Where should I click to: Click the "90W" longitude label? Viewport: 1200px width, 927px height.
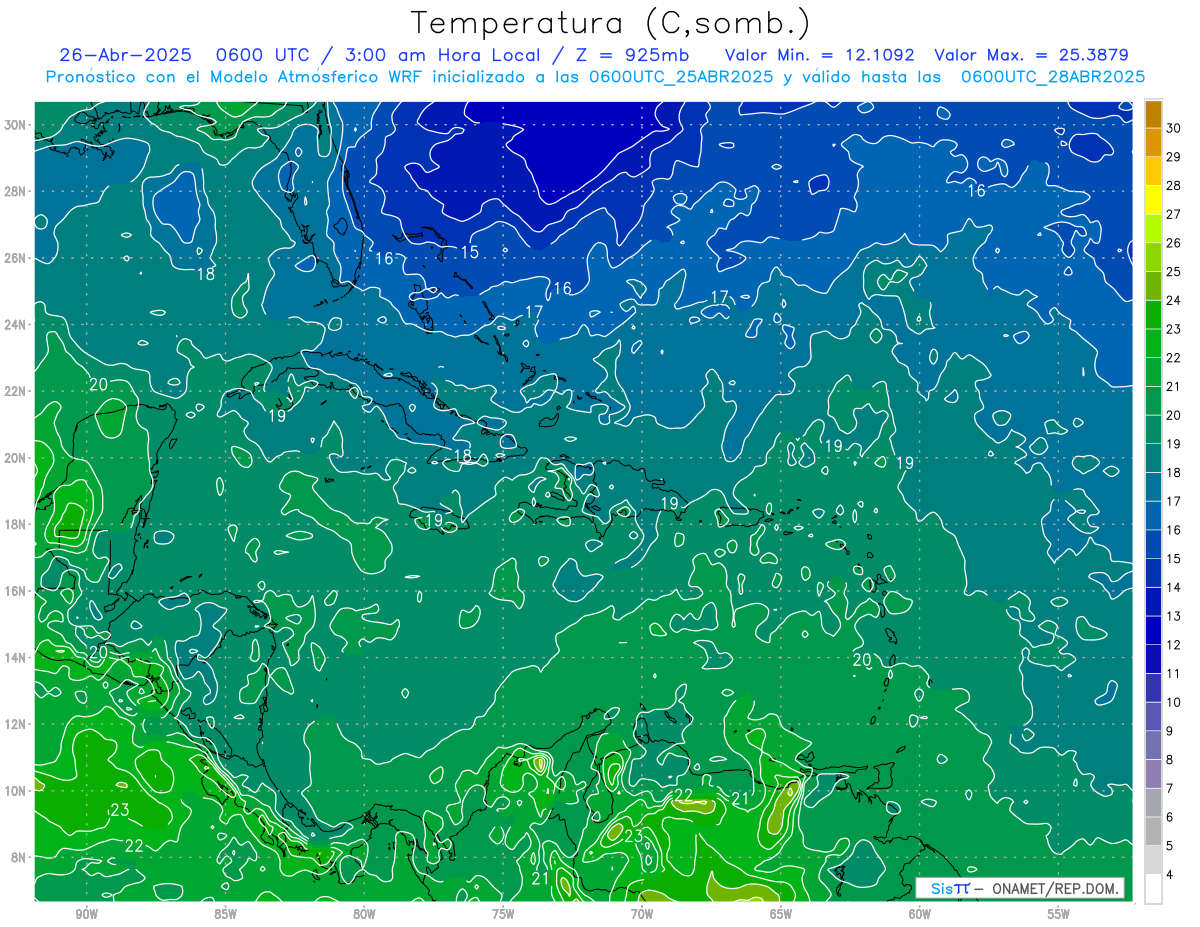coord(87,915)
